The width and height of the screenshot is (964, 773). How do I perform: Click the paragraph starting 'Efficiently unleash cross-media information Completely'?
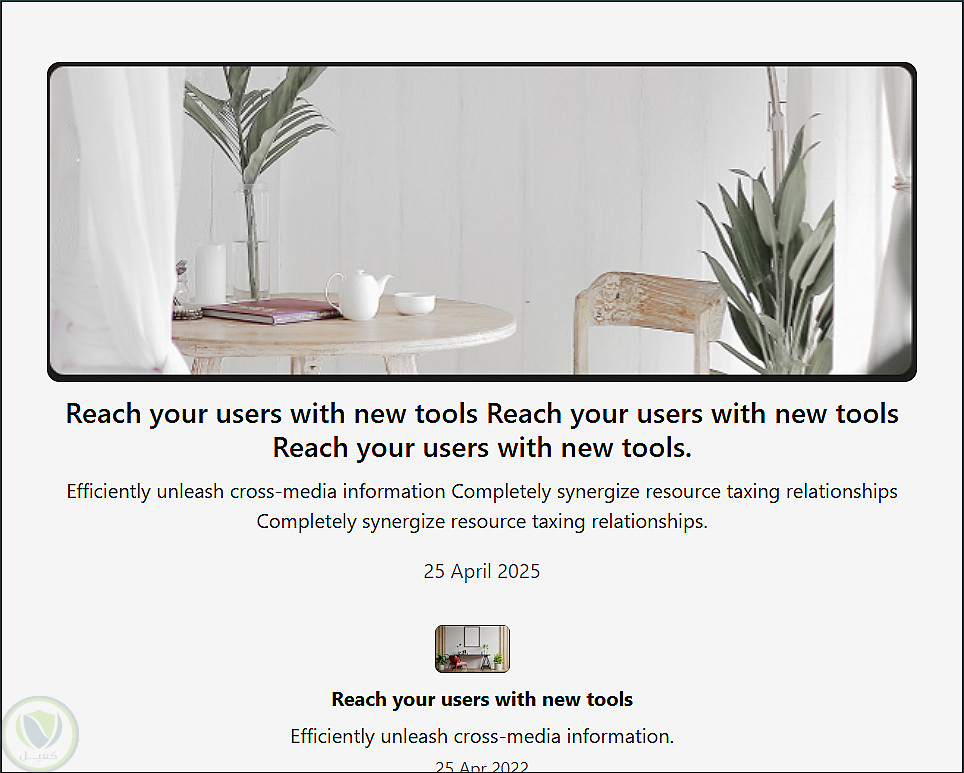point(482,506)
